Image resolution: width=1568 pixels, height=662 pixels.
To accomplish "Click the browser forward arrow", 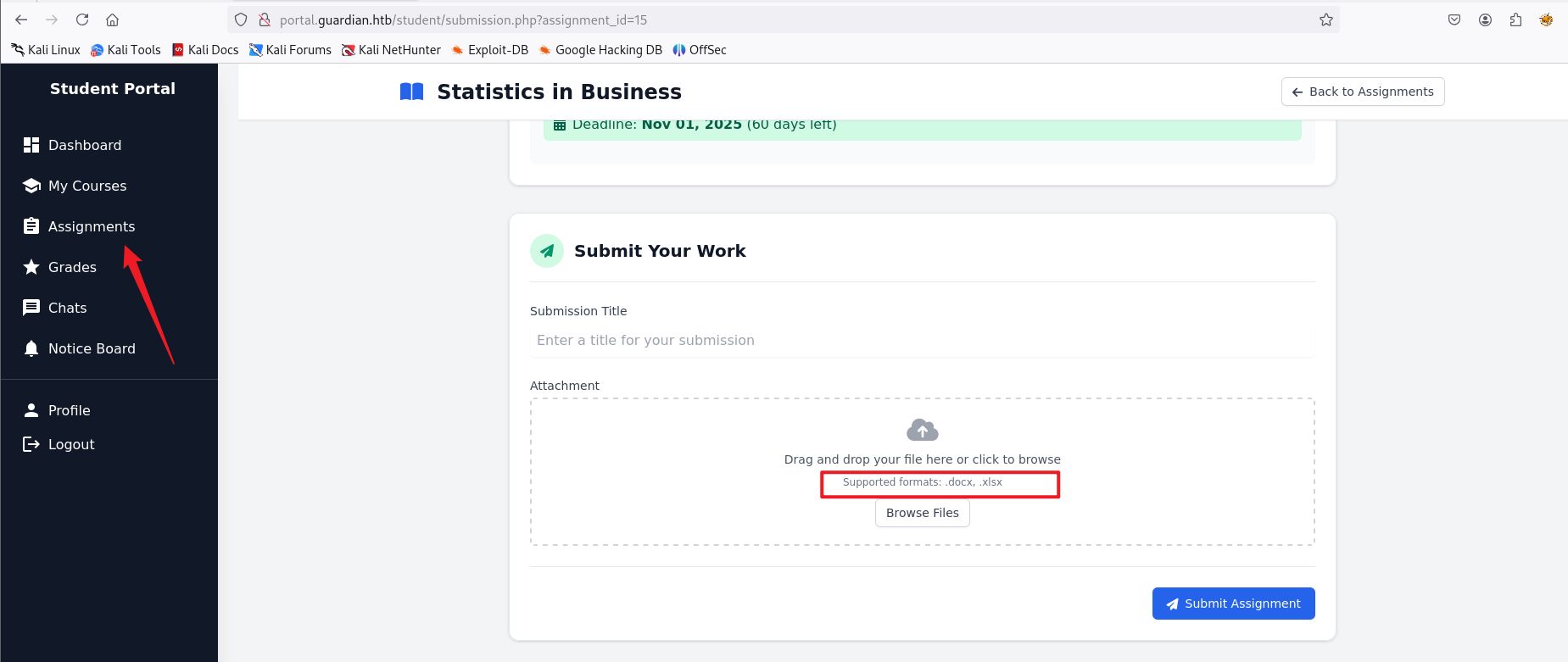I will click(x=52, y=19).
